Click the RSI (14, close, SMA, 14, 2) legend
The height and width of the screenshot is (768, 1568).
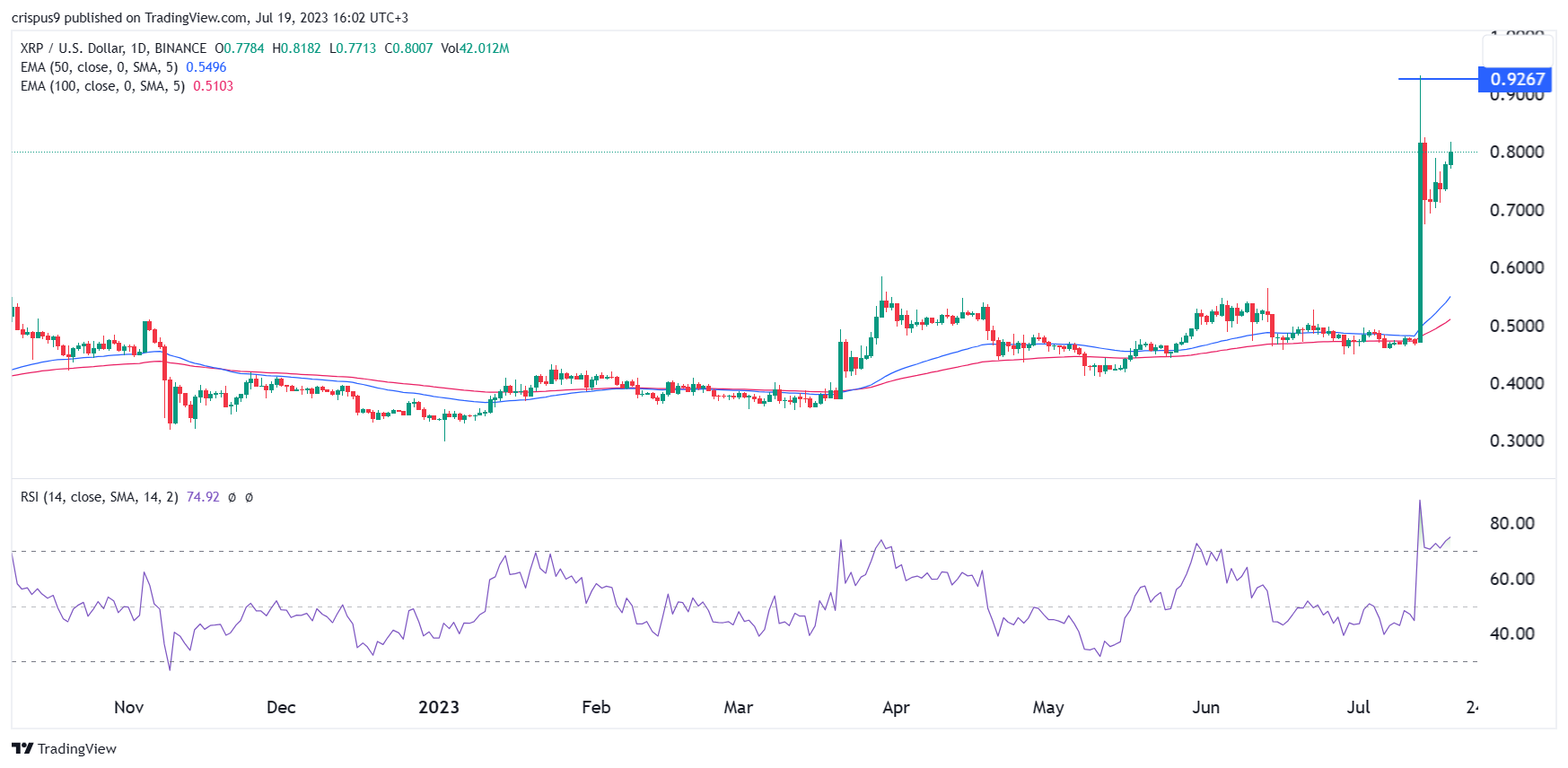[100, 497]
